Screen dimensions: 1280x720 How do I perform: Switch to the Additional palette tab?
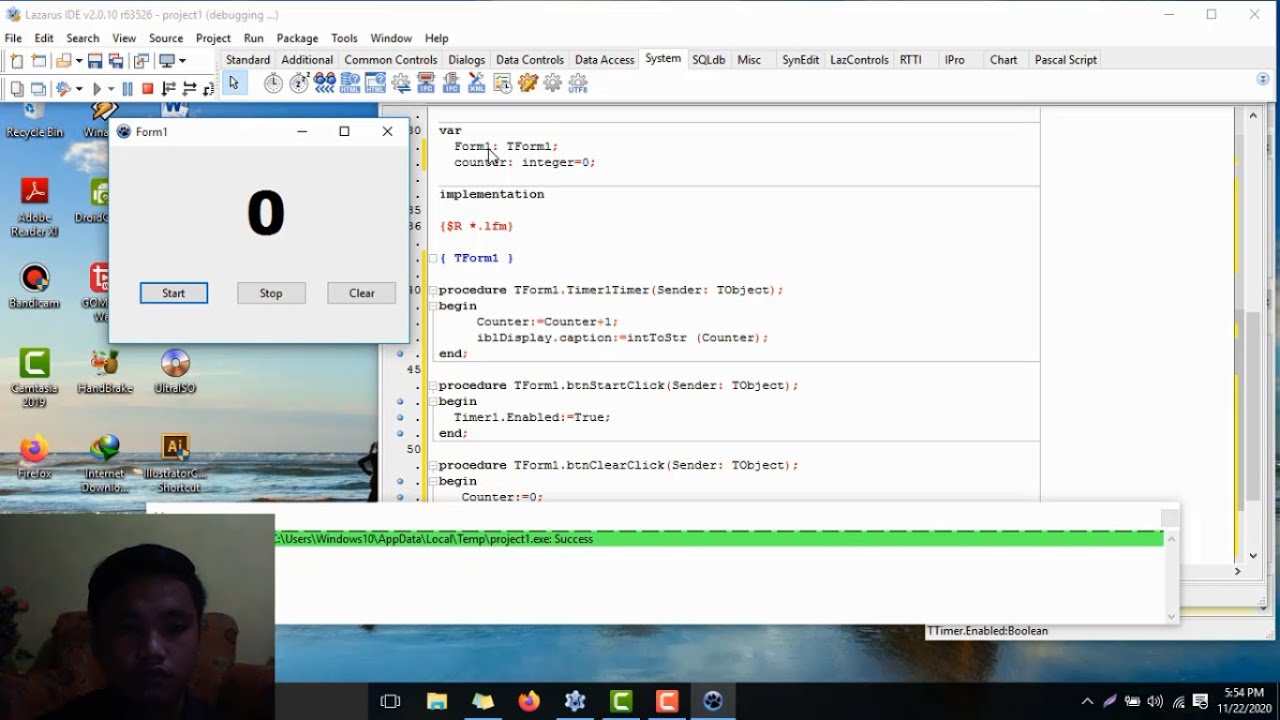pos(307,60)
